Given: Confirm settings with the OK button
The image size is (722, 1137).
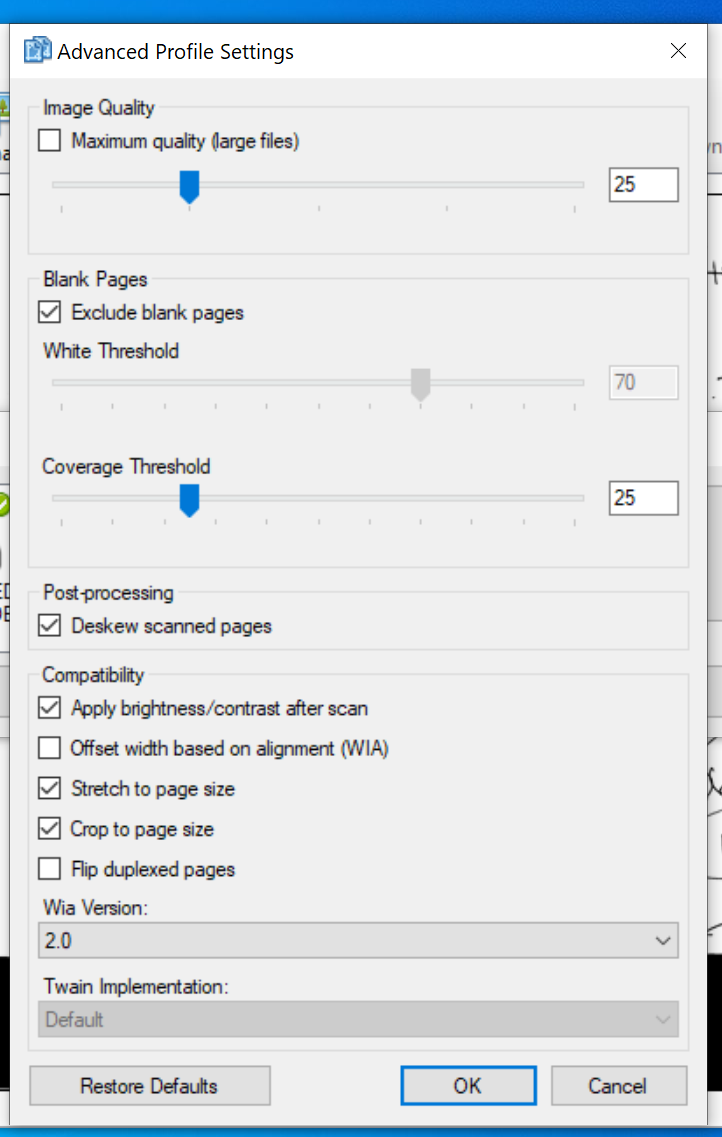Looking at the screenshot, I should (x=468, y=1085).
